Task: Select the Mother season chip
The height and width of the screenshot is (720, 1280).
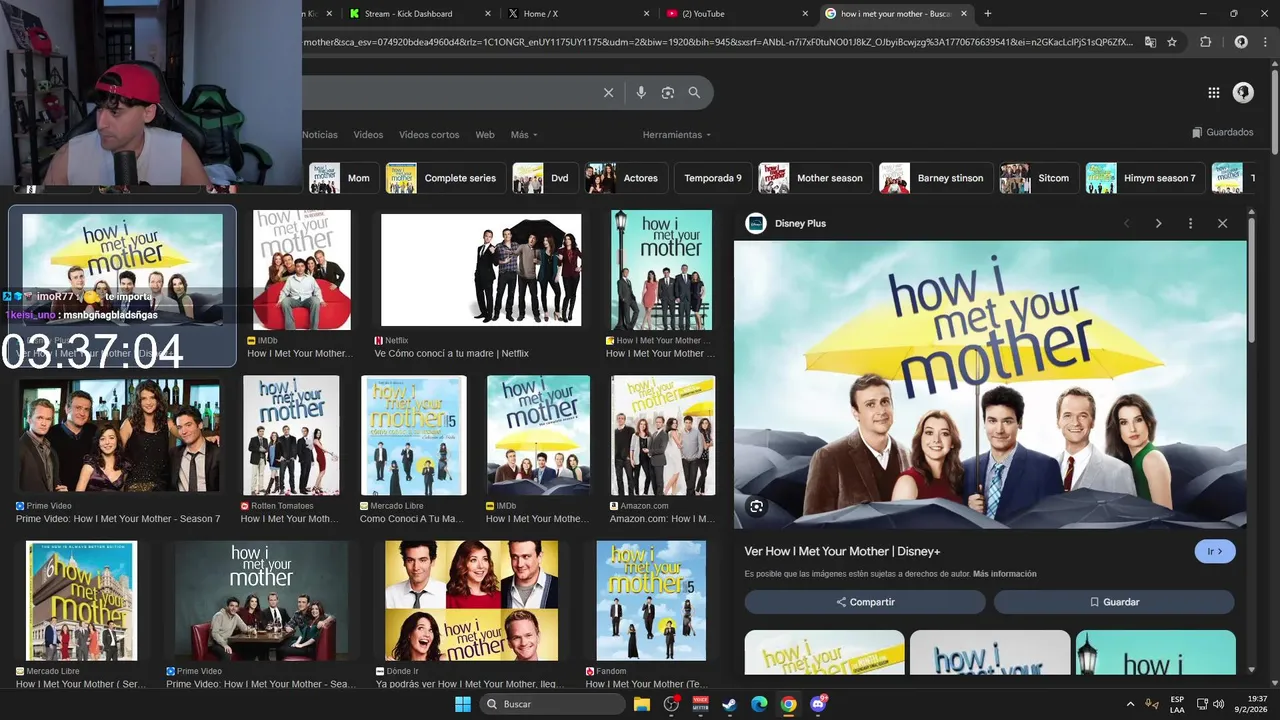Action: pos(814,178)
